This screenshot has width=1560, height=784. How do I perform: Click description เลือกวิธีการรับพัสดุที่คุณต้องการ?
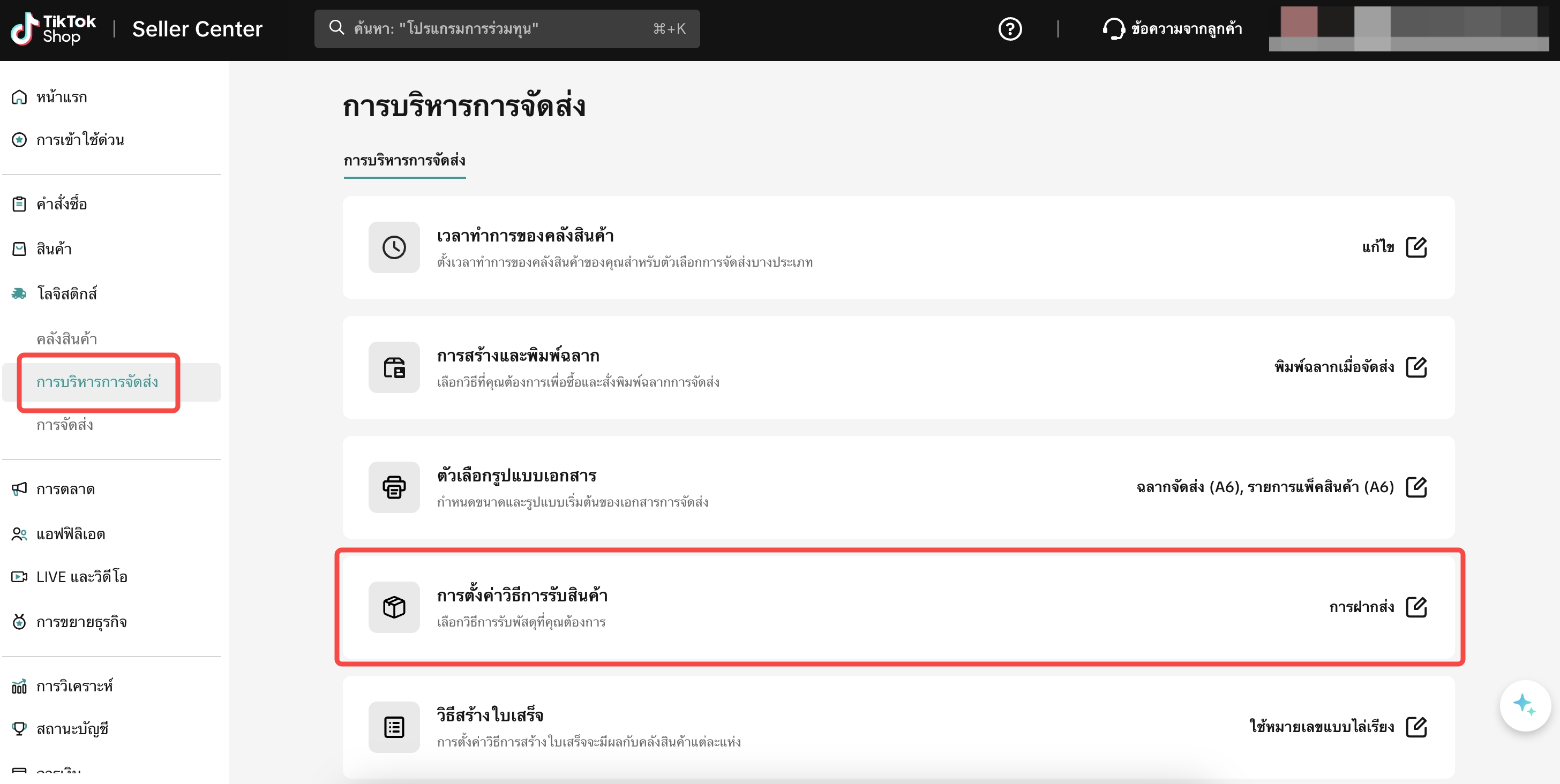521,622
